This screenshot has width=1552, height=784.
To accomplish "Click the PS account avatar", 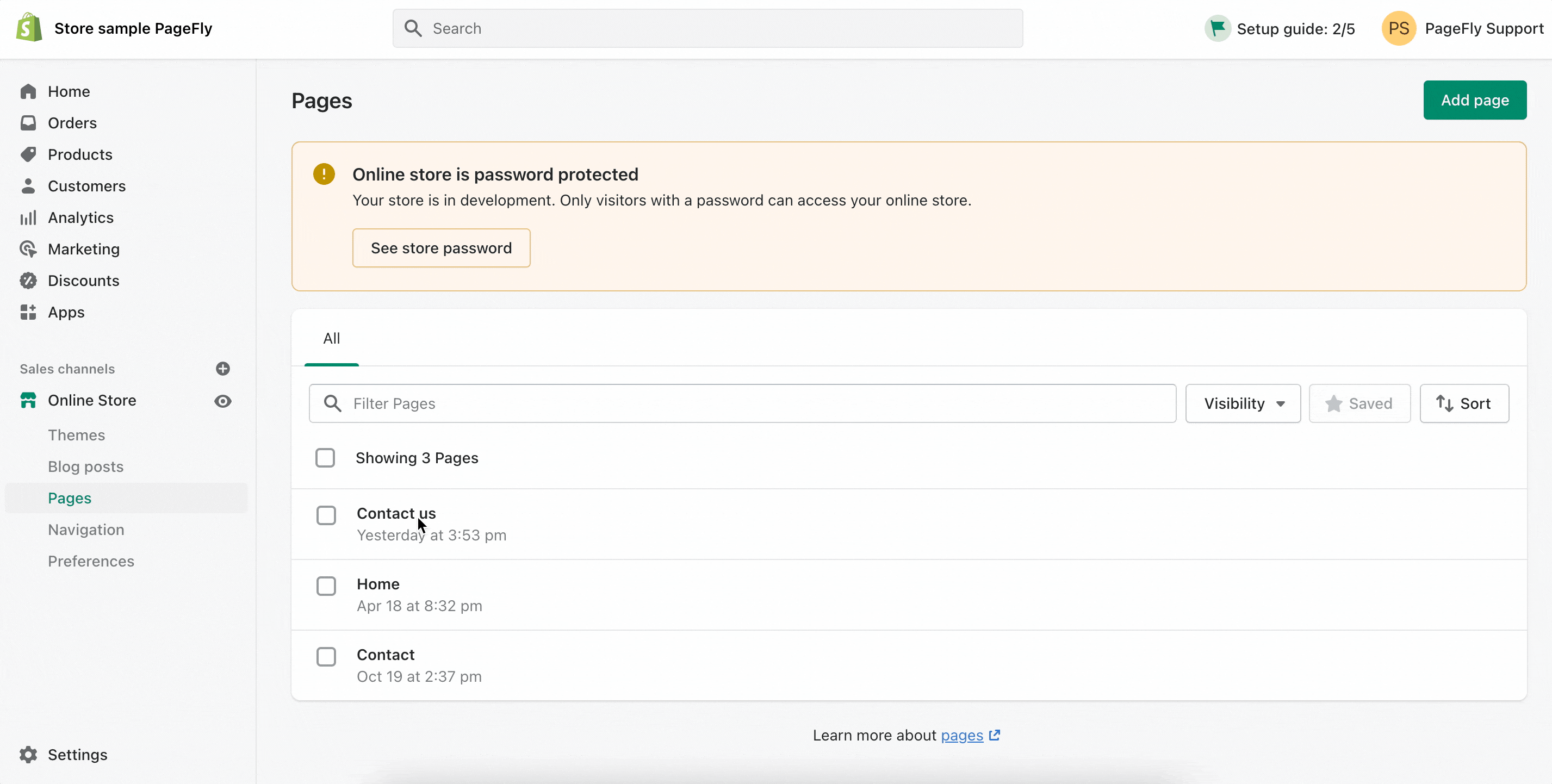I will (x=1398, y=28).
